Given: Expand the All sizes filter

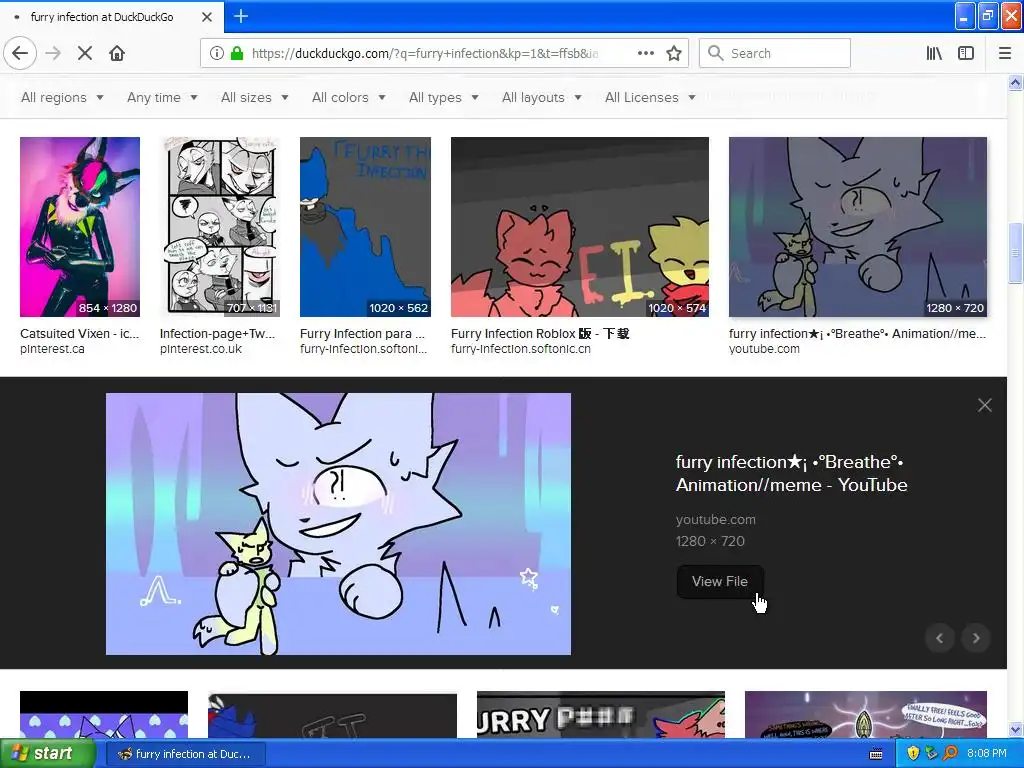Looking at the screenshot, I should 254,97.
